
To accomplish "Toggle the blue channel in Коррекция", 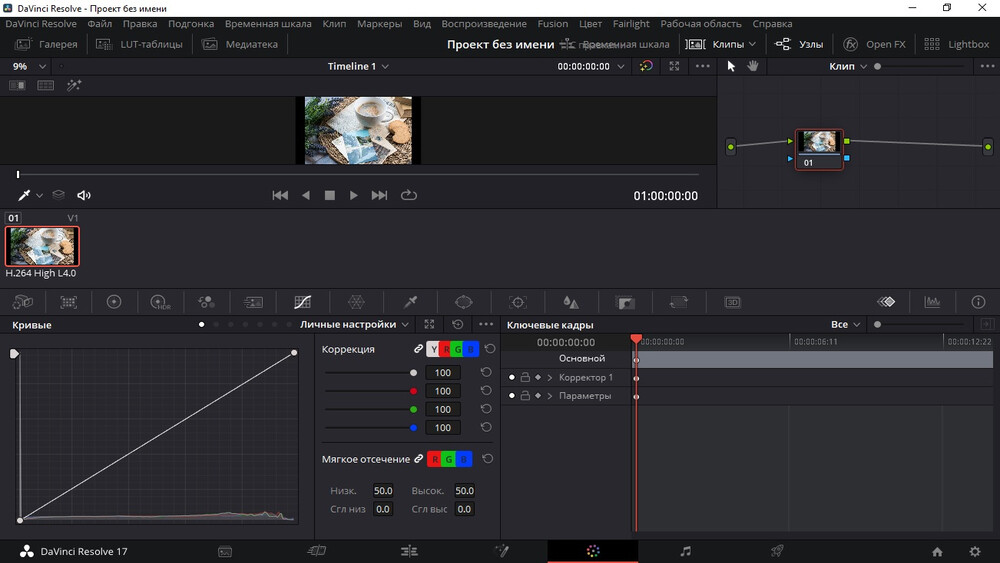I will pos(471,349).
